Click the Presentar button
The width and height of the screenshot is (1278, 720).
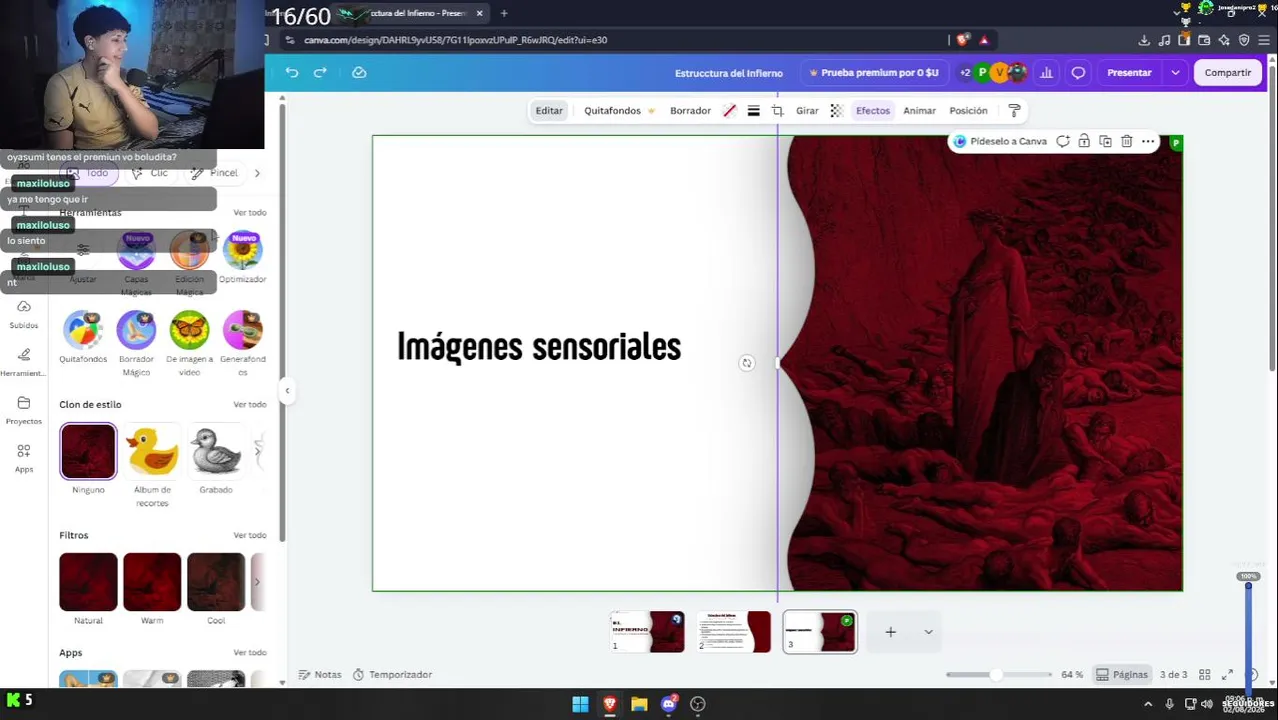(1129, 72)
